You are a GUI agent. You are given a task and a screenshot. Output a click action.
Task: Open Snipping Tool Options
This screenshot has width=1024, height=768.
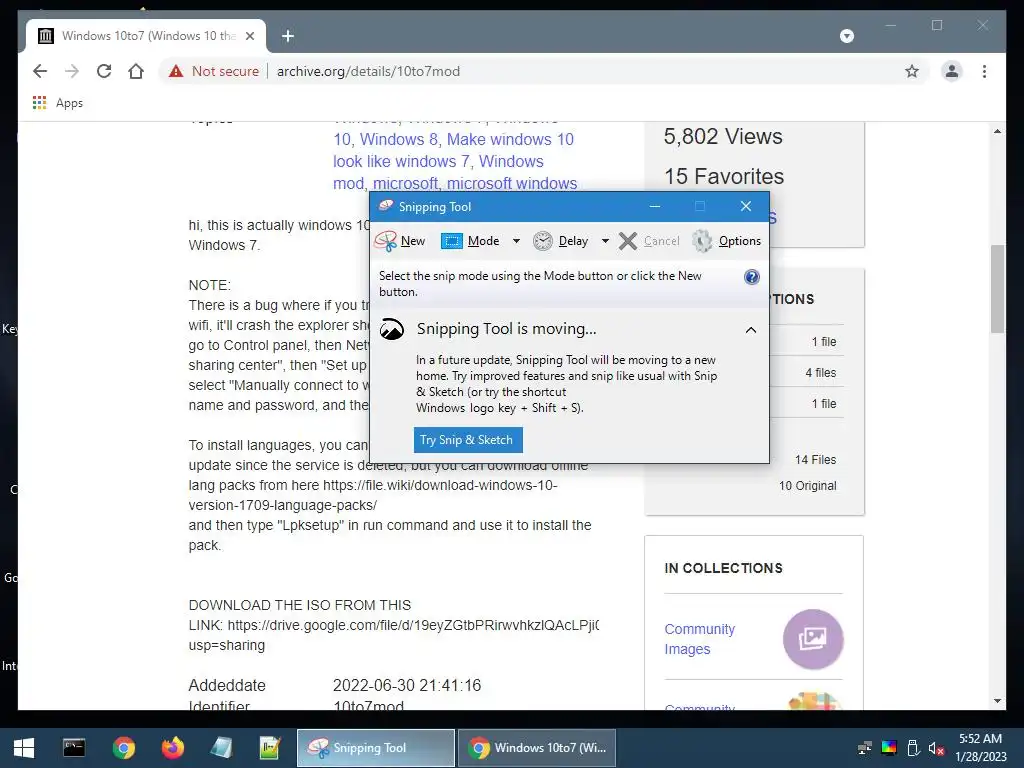coord(727,241)
